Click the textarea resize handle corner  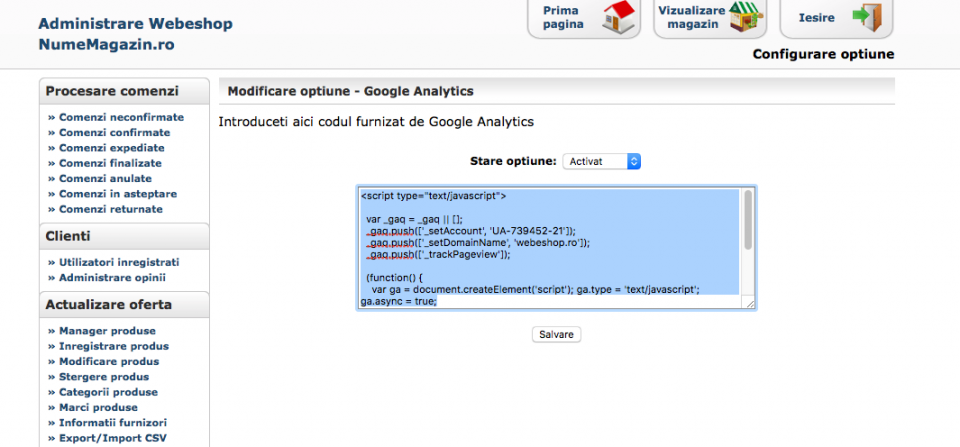coord(750,304)
